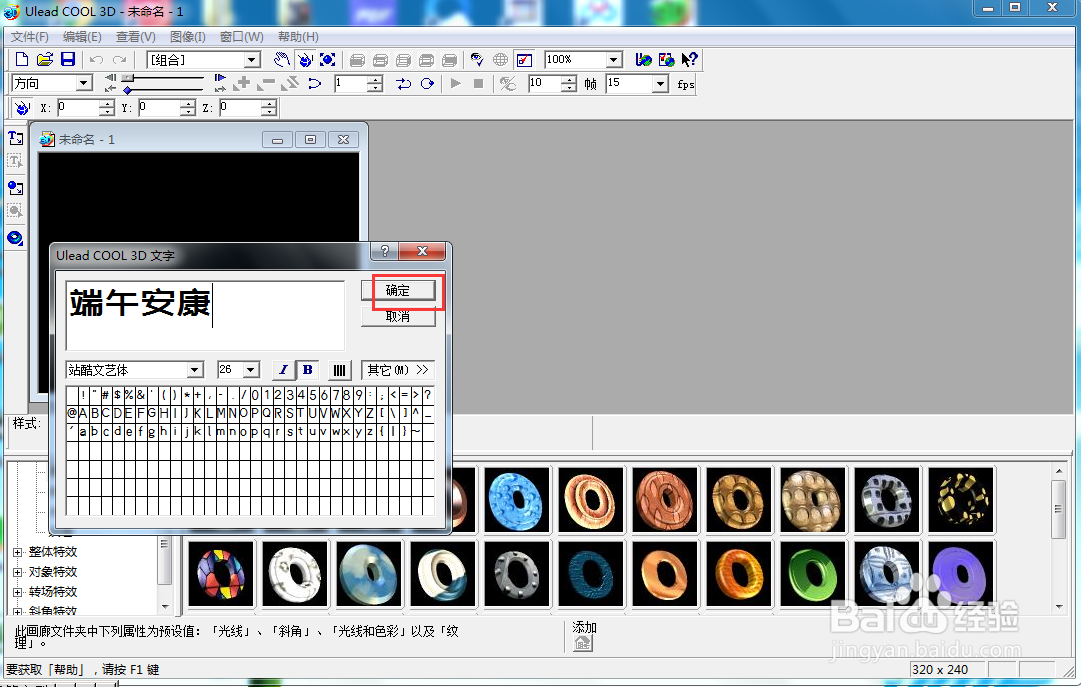Image resolution: width=1081 pixels, height=687 pixels.
Task: Expand the 转场特效 tree node
Action: [x=18, y=592]
